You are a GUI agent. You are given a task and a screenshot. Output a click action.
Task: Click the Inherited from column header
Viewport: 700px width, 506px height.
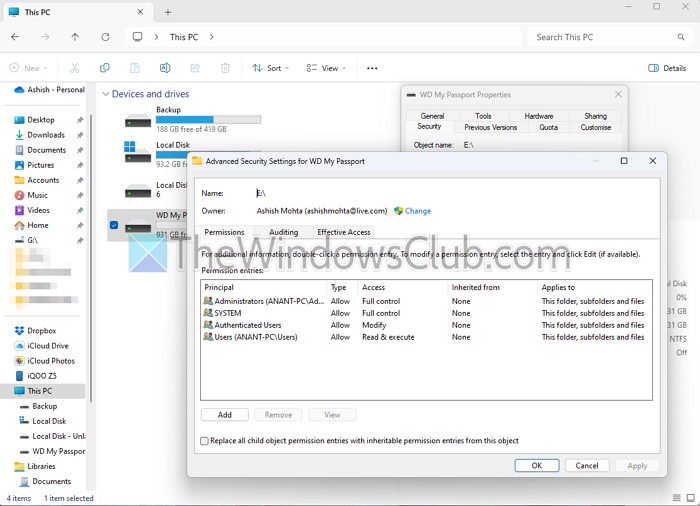492,288
